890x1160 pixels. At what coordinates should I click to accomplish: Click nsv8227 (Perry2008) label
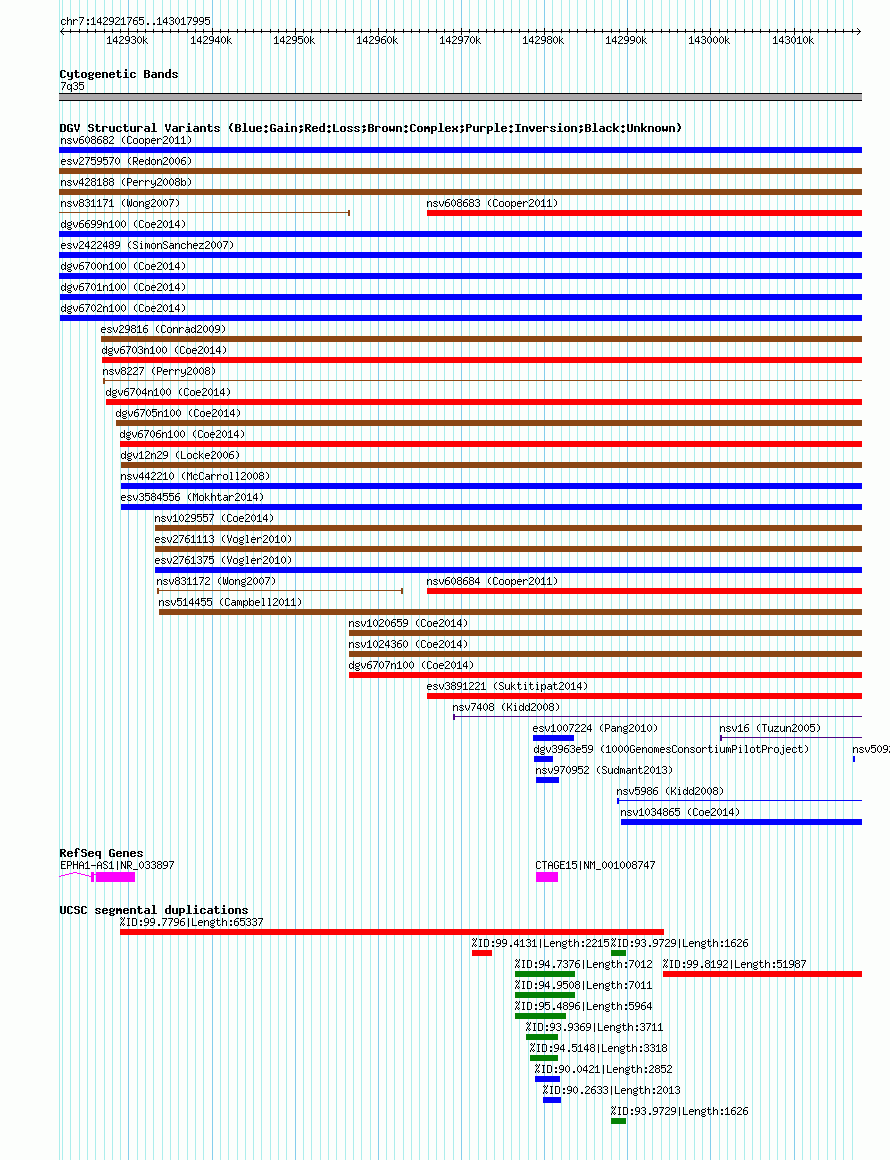pyautogui.click(x=159, y=371)
